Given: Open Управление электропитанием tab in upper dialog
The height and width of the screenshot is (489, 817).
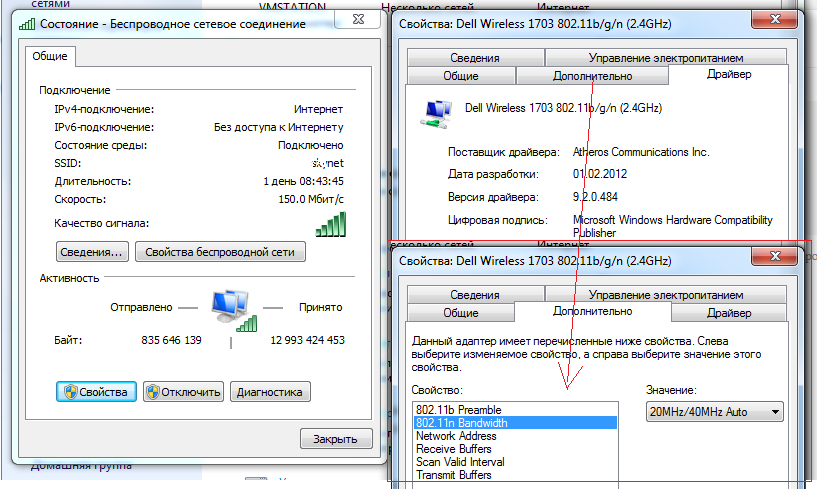Looking at the screenshot, I should pos(665,58).
